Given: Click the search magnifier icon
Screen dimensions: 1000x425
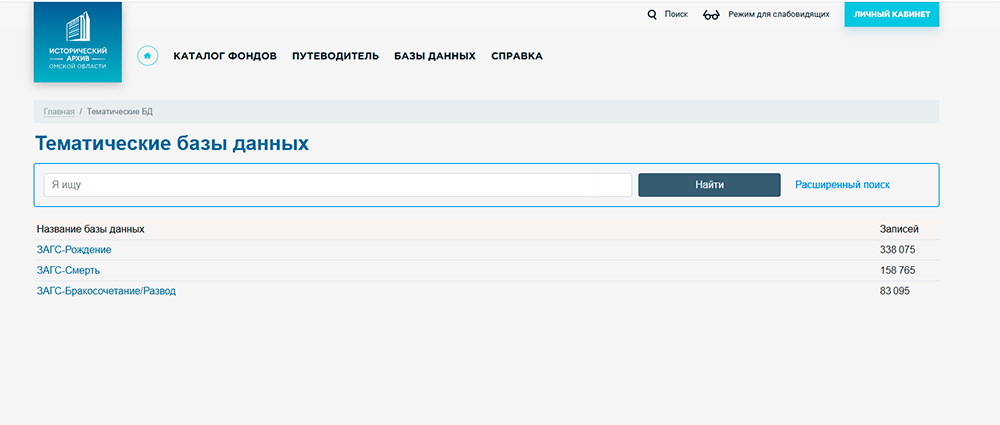Looking at the screenshot, I should click(x=652, y=14).
